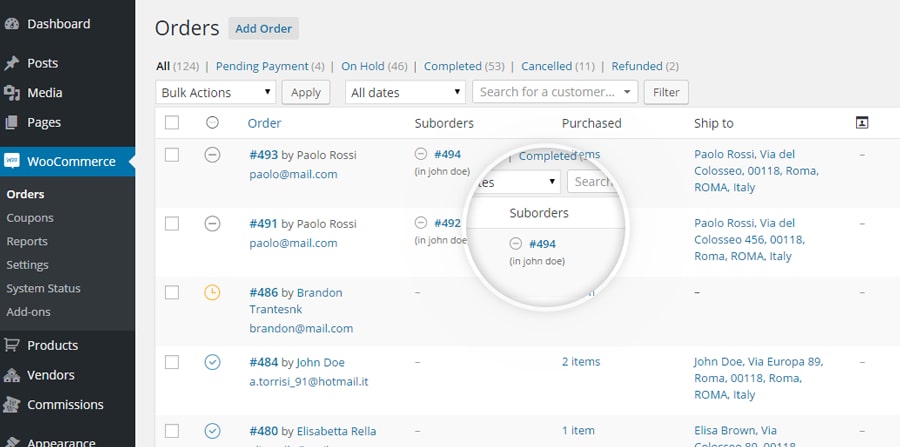Click John Doe ship-to address Via Europa 89
The width and height of the screenshot is (900, 447).
click(x=758, y=378)
